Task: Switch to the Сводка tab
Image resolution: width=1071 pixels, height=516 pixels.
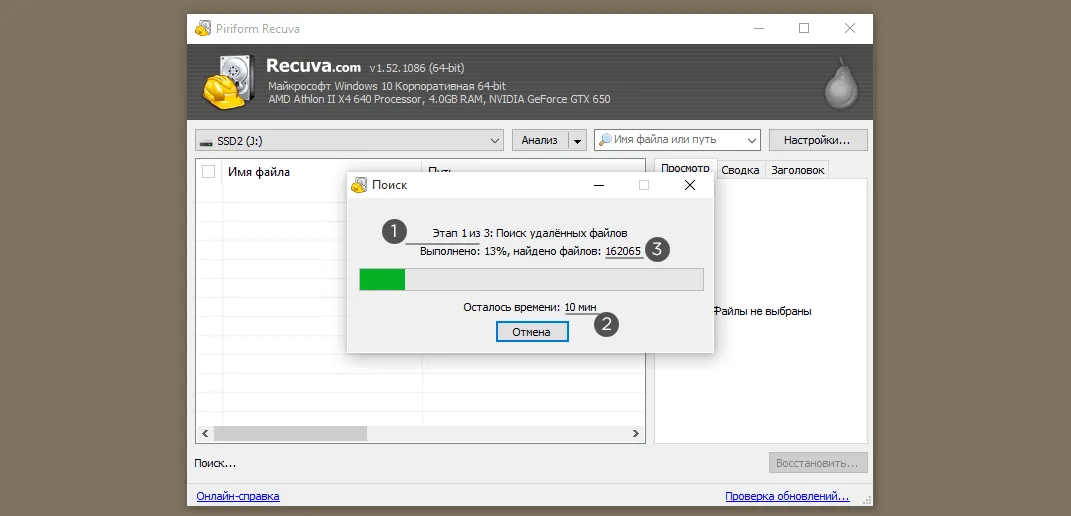Action: 740,170
